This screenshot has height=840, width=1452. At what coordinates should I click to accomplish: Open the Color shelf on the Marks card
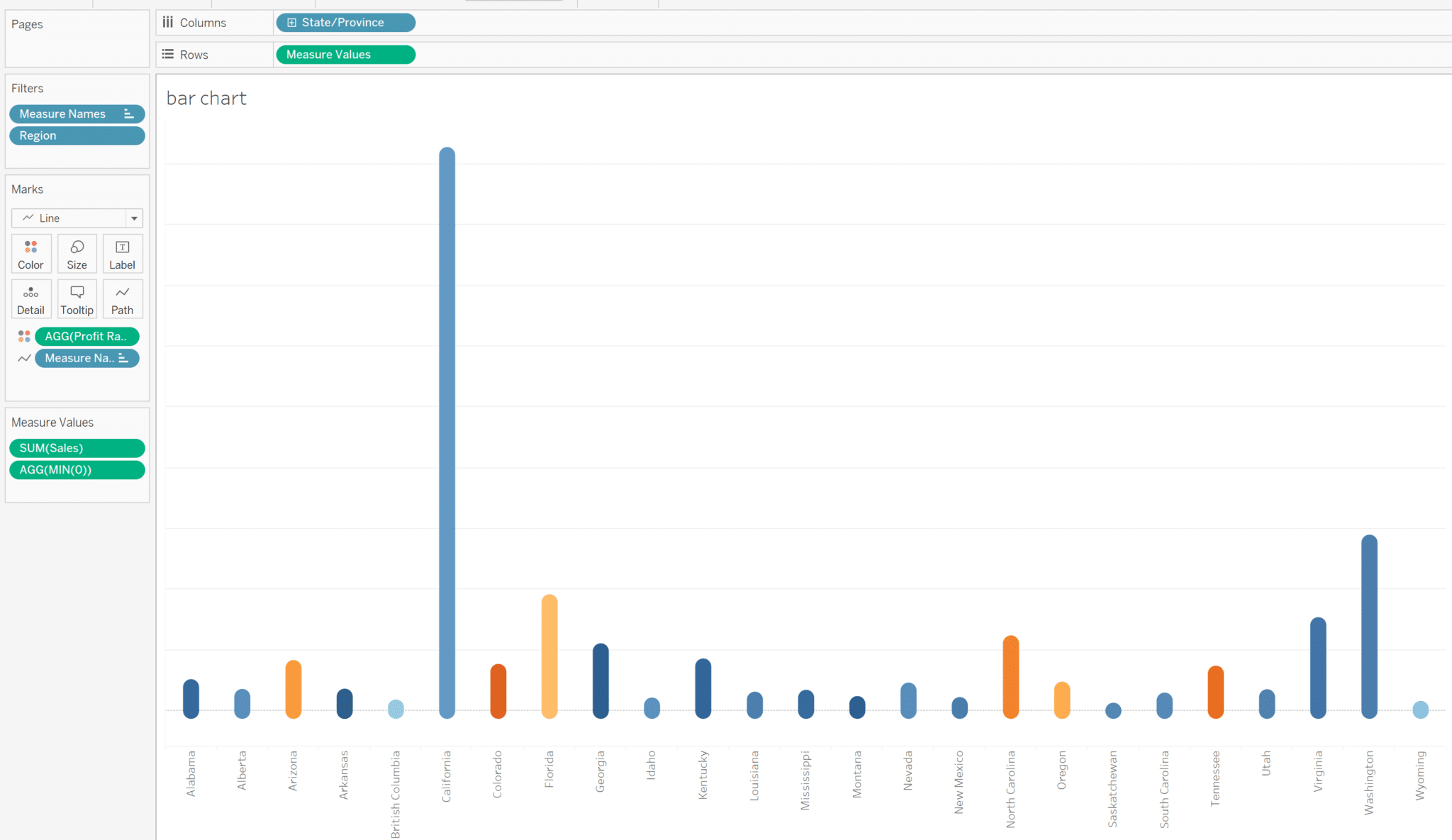pos(31,254)
